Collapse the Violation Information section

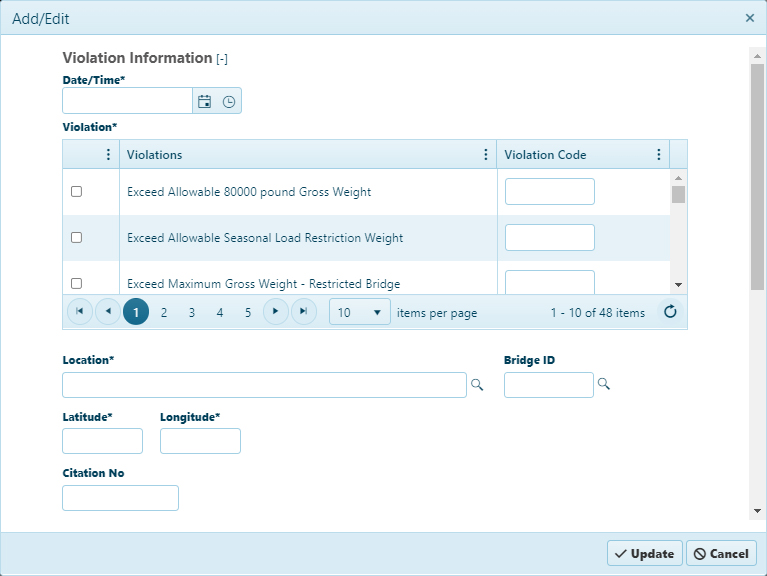click(x=222, y=59)
